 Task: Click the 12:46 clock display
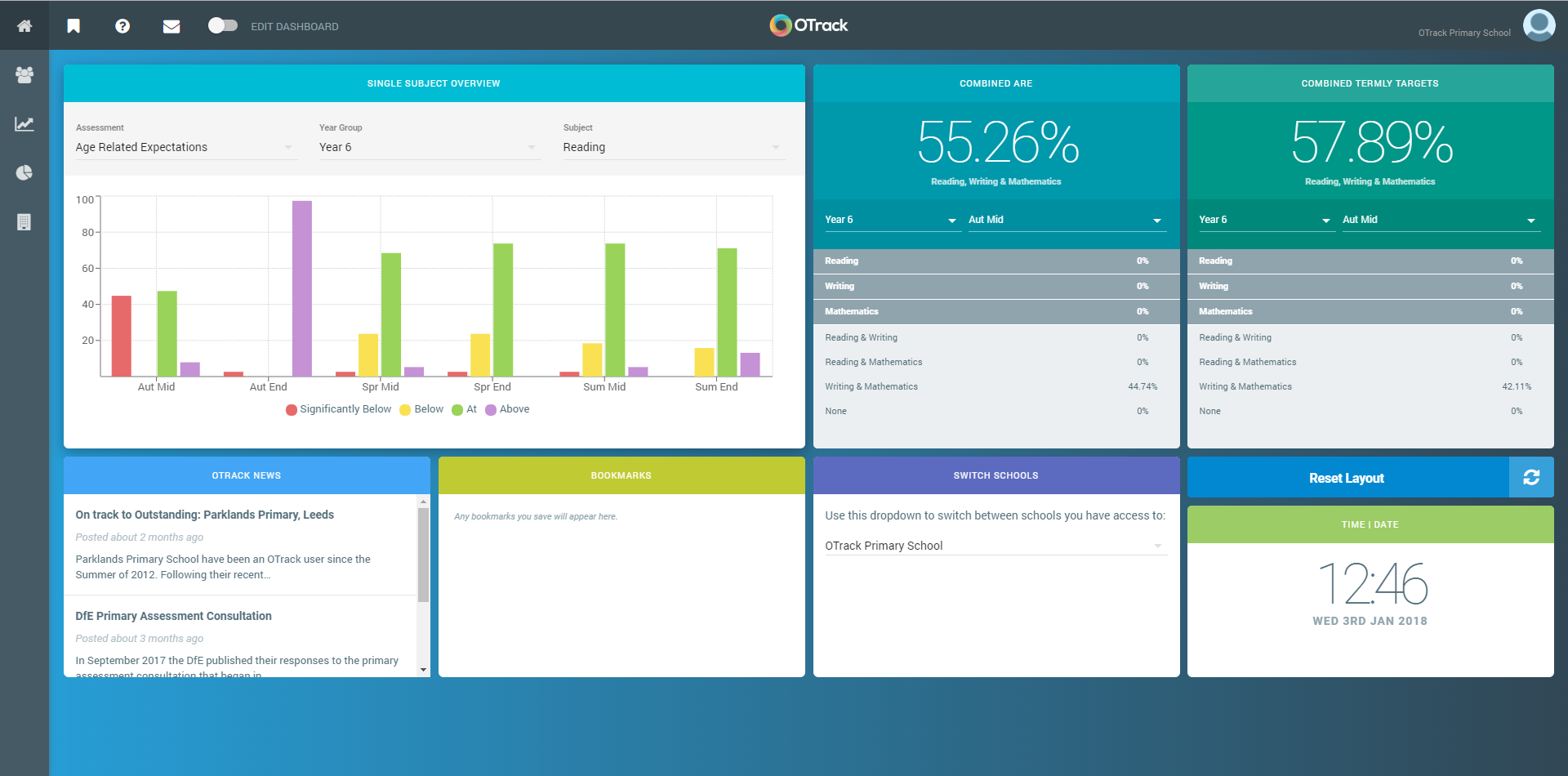click(x=1373, y=584)
